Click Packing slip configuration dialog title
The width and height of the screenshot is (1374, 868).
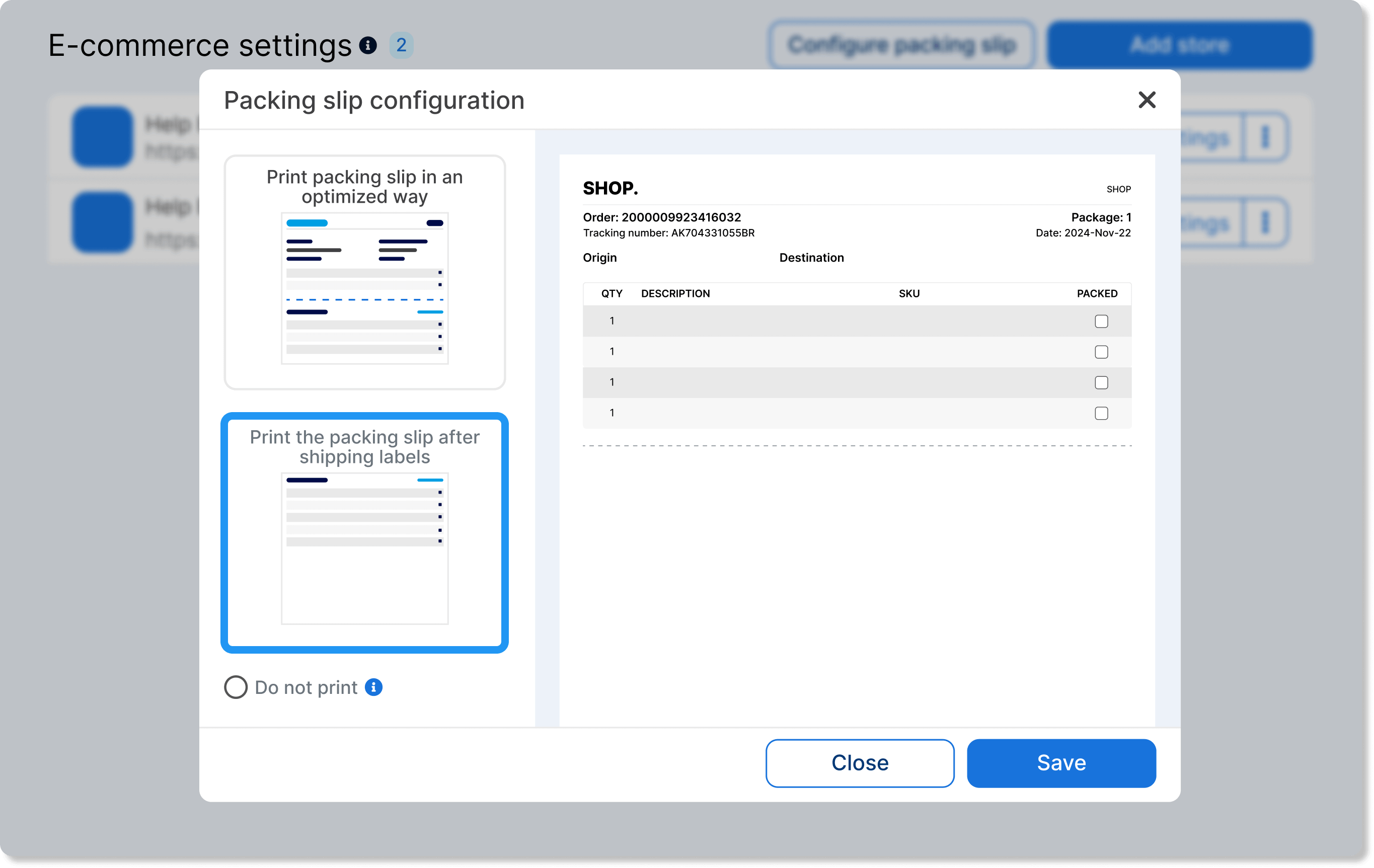(x=374, y=100)
